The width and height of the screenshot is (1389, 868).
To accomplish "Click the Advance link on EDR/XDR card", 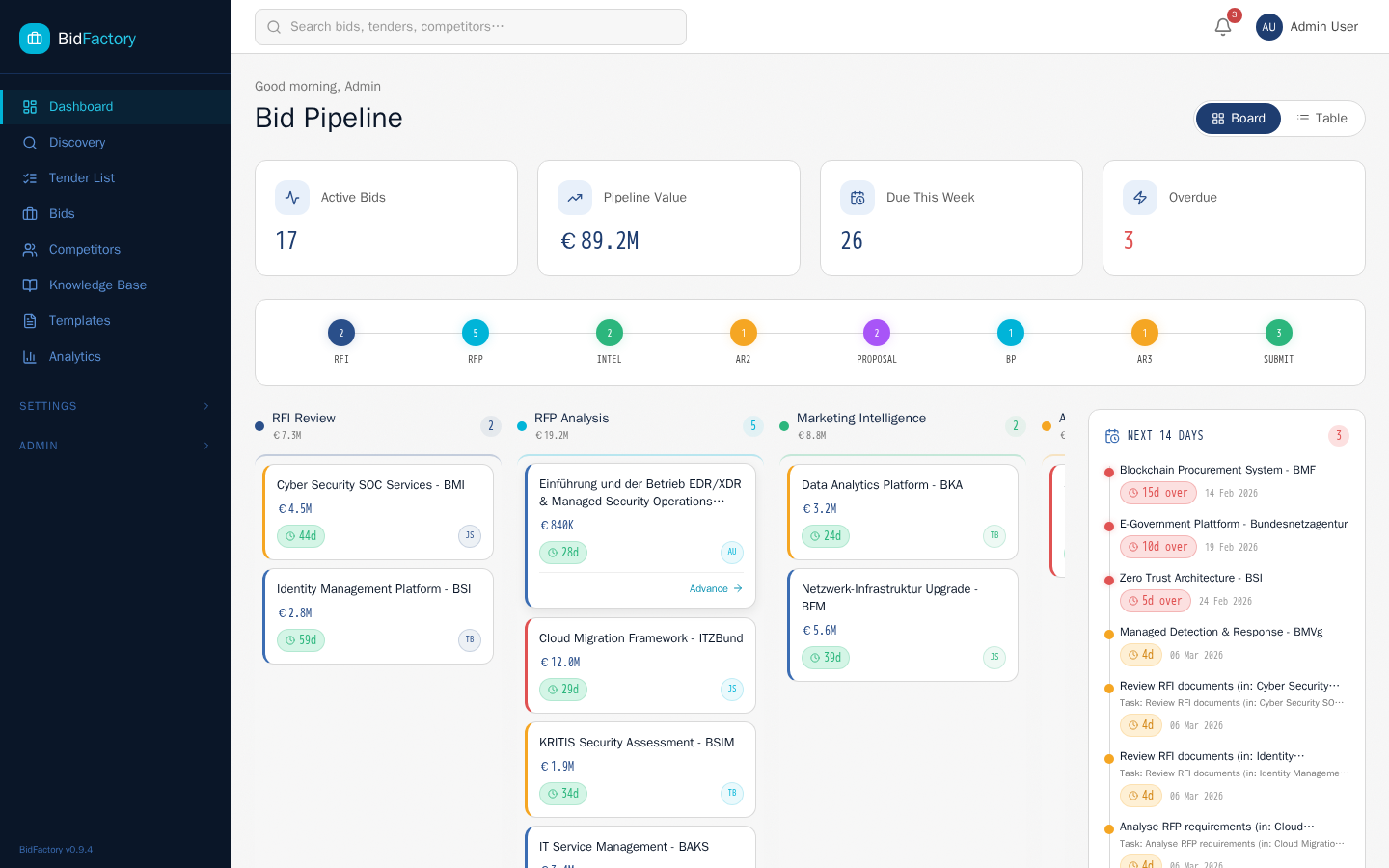I will point(716,588).
